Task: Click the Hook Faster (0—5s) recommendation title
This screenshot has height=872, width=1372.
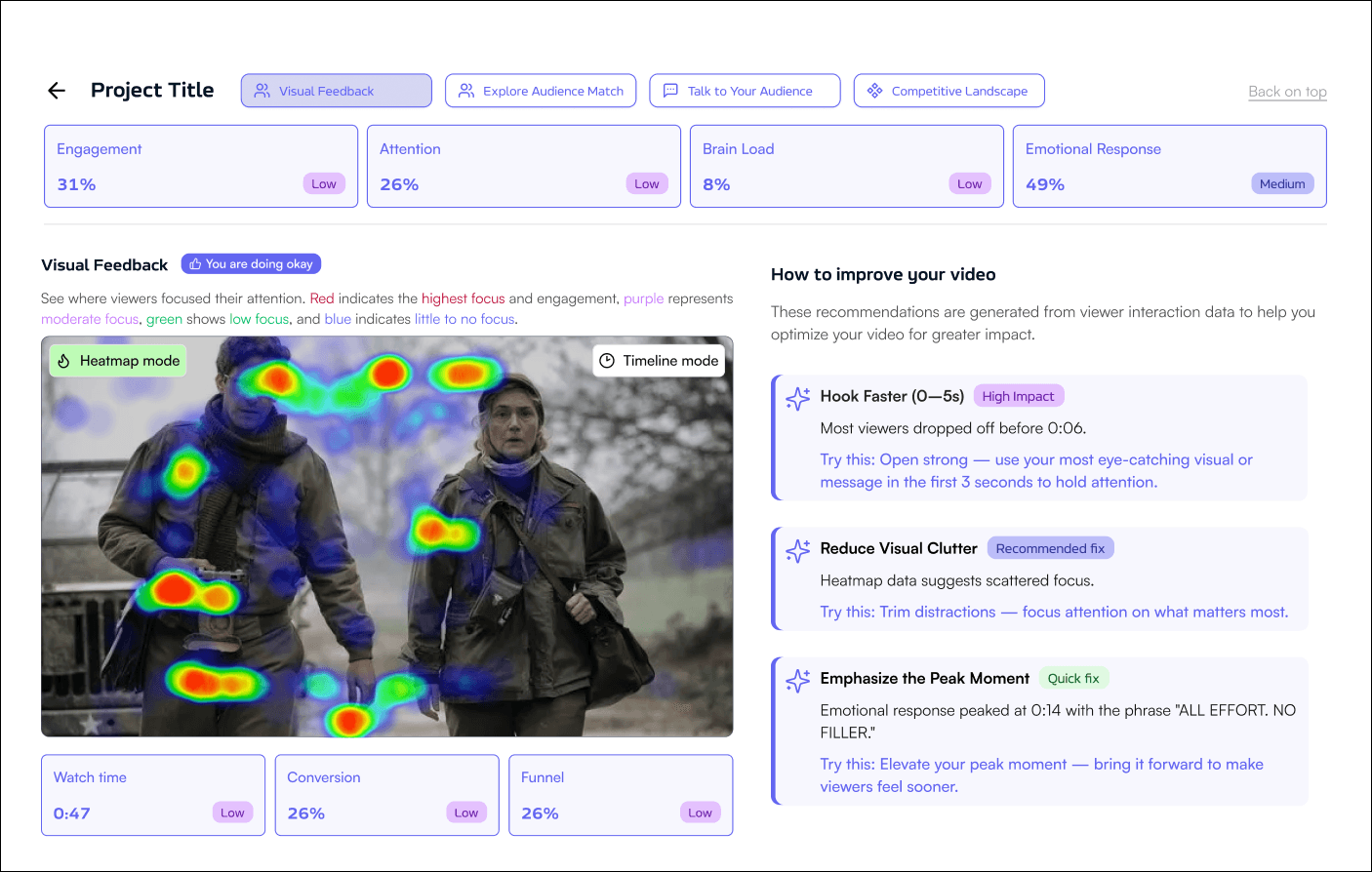Action: click(892, 396)
